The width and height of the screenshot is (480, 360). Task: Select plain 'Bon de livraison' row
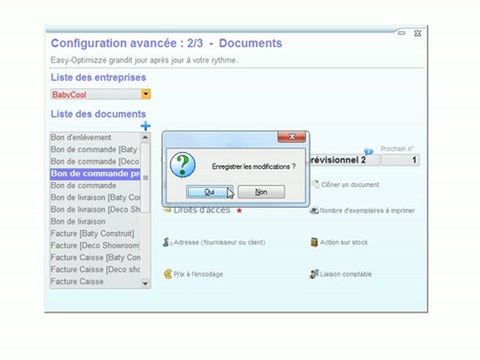click(x=95, y=221)
